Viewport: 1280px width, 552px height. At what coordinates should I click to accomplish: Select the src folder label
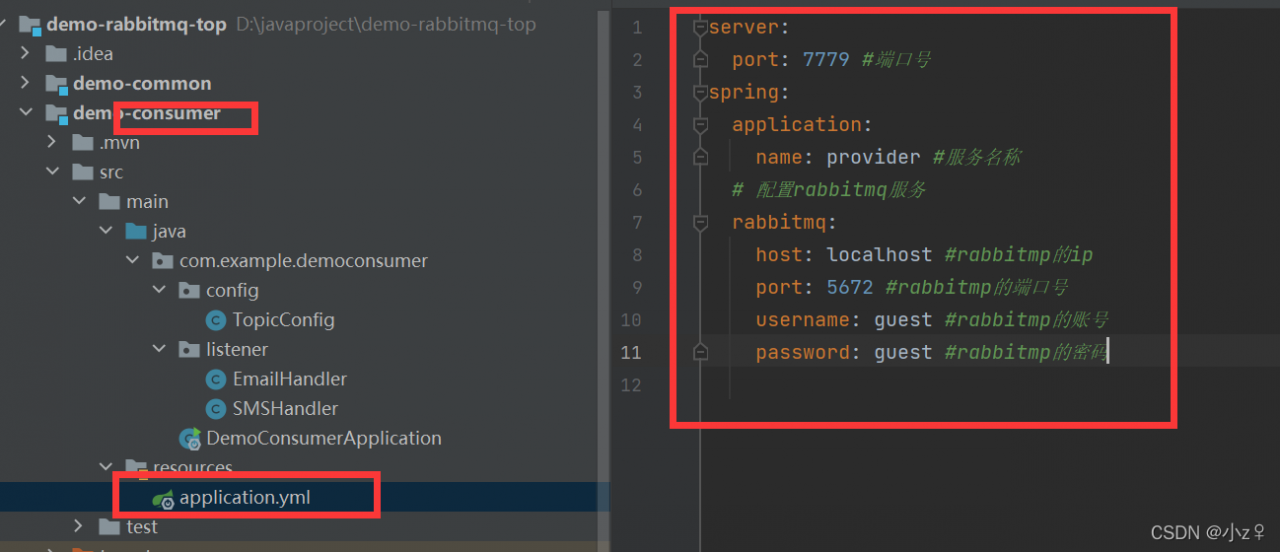click(111, 172)
